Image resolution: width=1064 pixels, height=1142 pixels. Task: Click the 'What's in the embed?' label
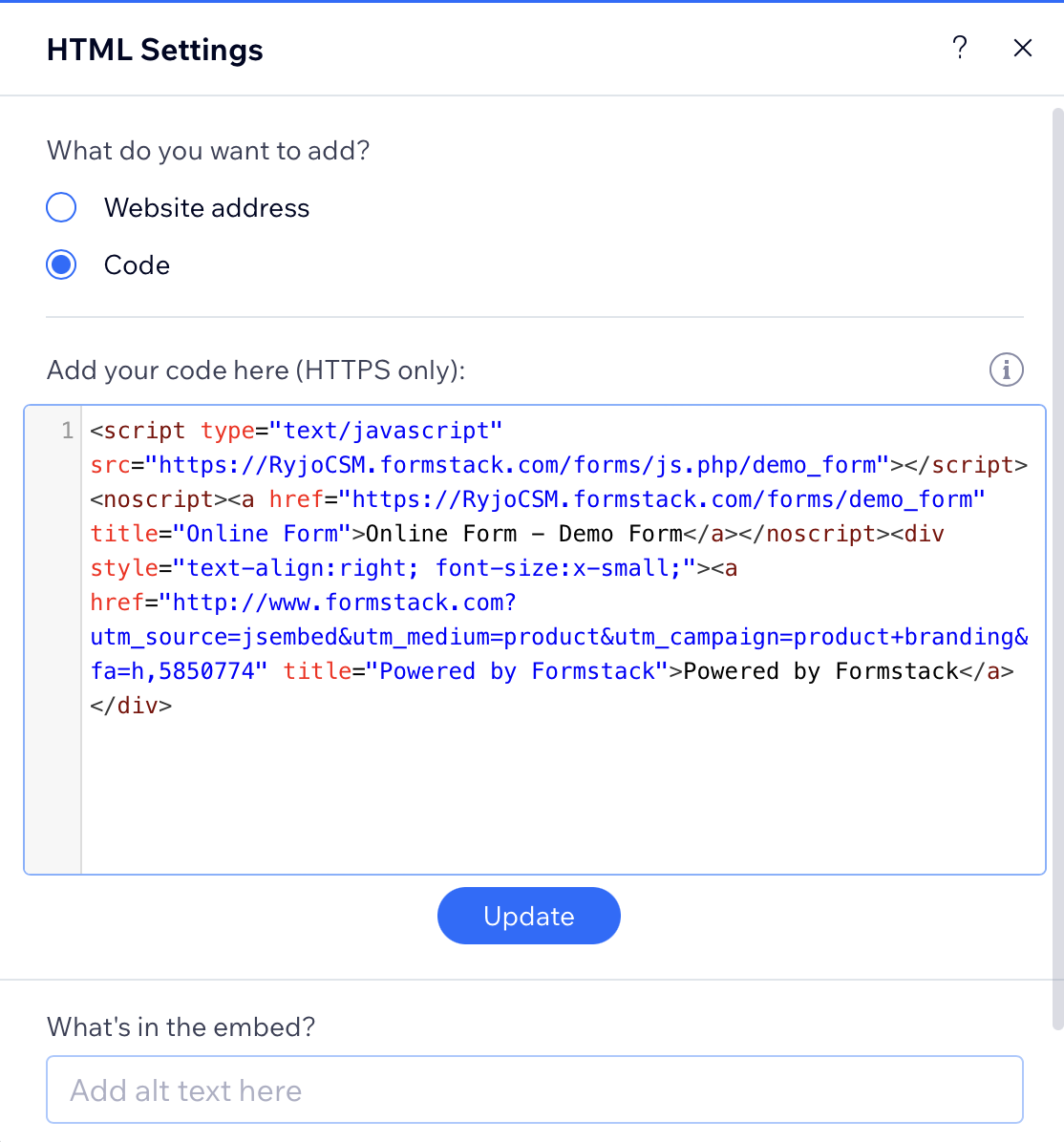coord(181,1027)
